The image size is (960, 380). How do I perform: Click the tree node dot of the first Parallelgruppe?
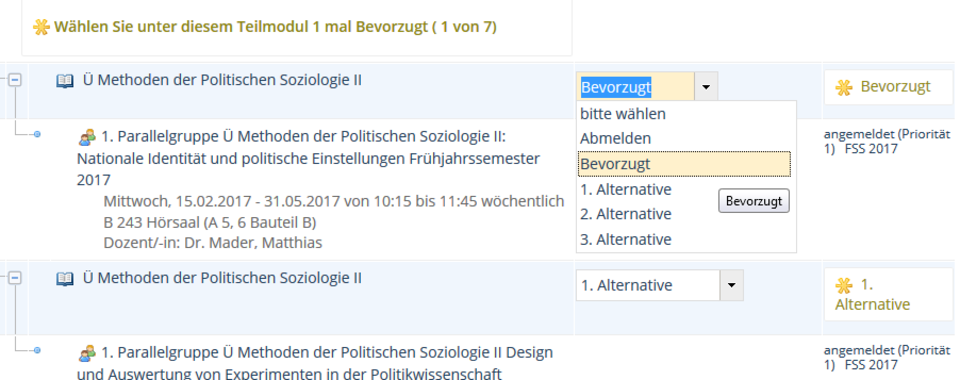[x=37, y=134]
